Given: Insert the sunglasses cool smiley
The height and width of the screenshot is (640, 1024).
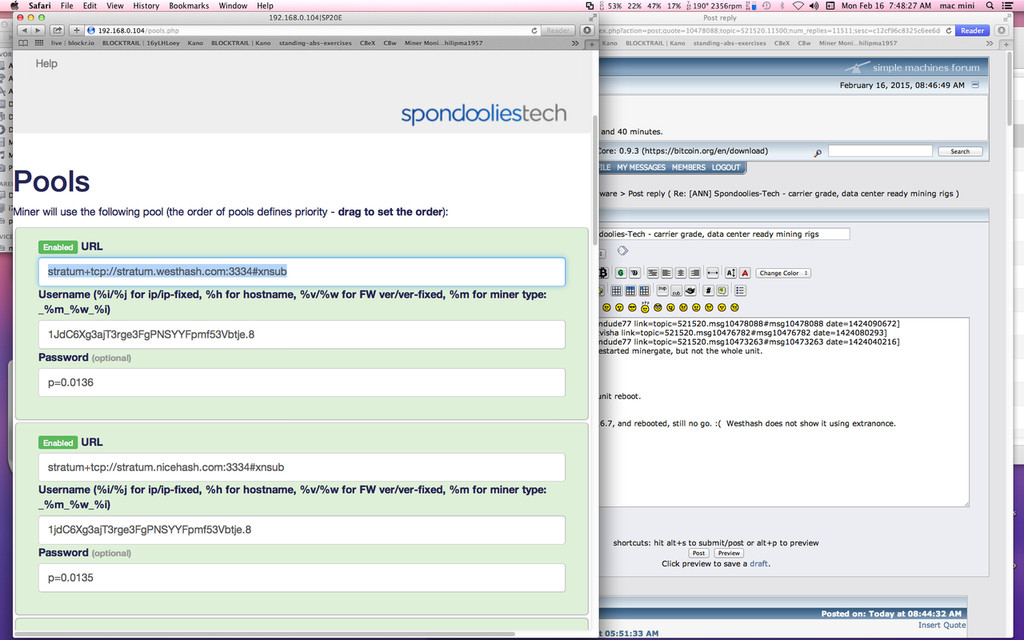Looking at the screenshot, I should point(632,308).
